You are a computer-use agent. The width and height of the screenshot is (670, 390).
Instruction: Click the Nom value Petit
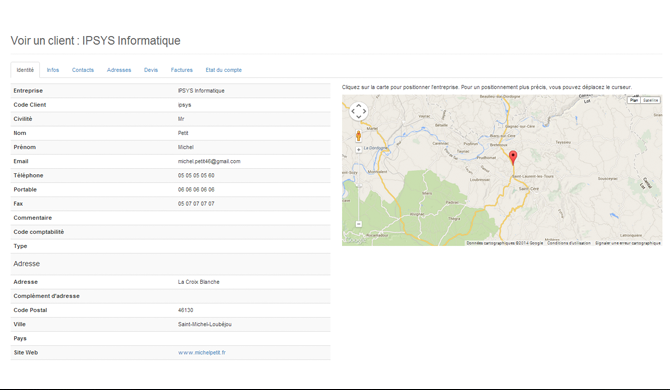click(183, 133)
